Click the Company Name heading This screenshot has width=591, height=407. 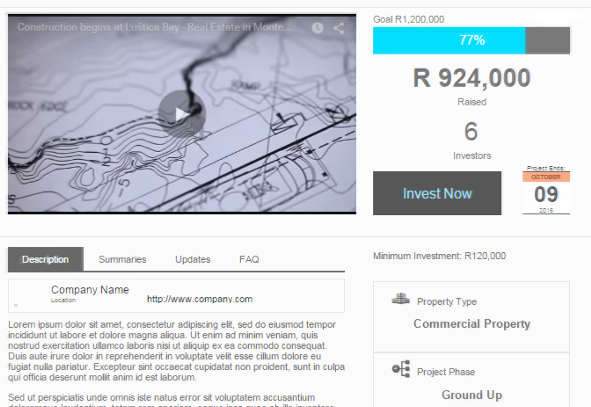coord(90,289)
